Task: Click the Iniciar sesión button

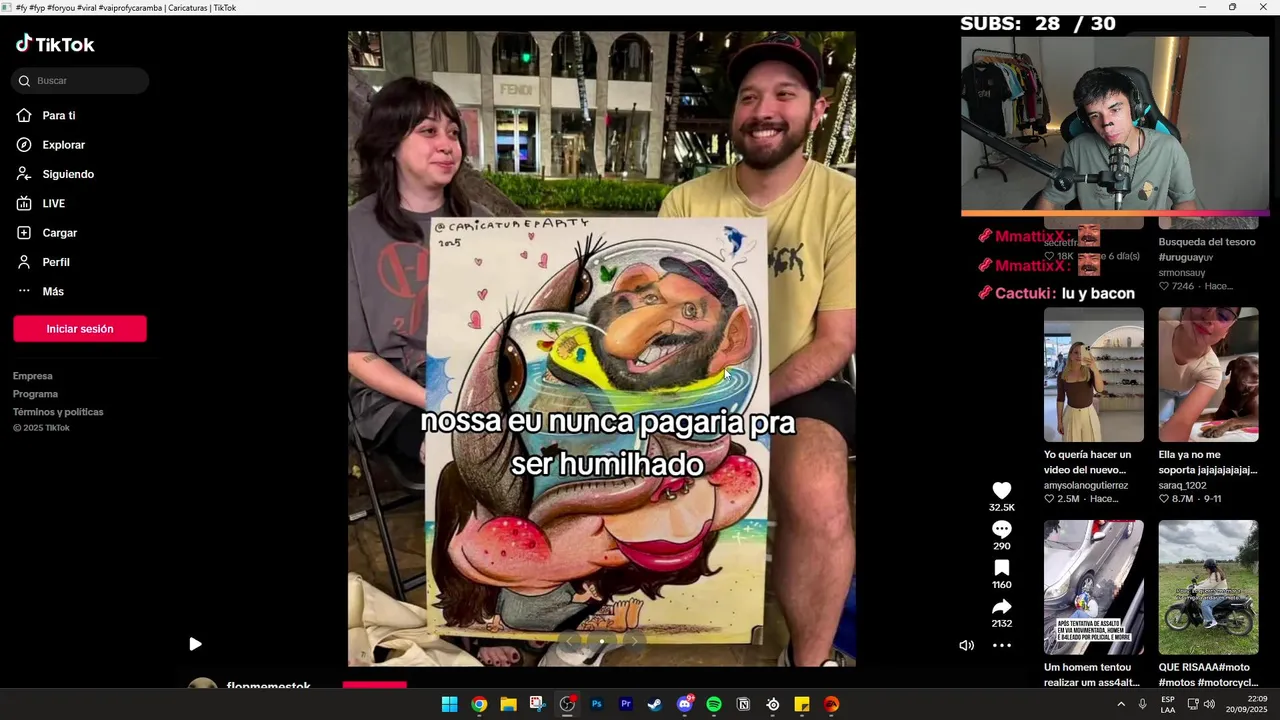Action: pos(80,329)
